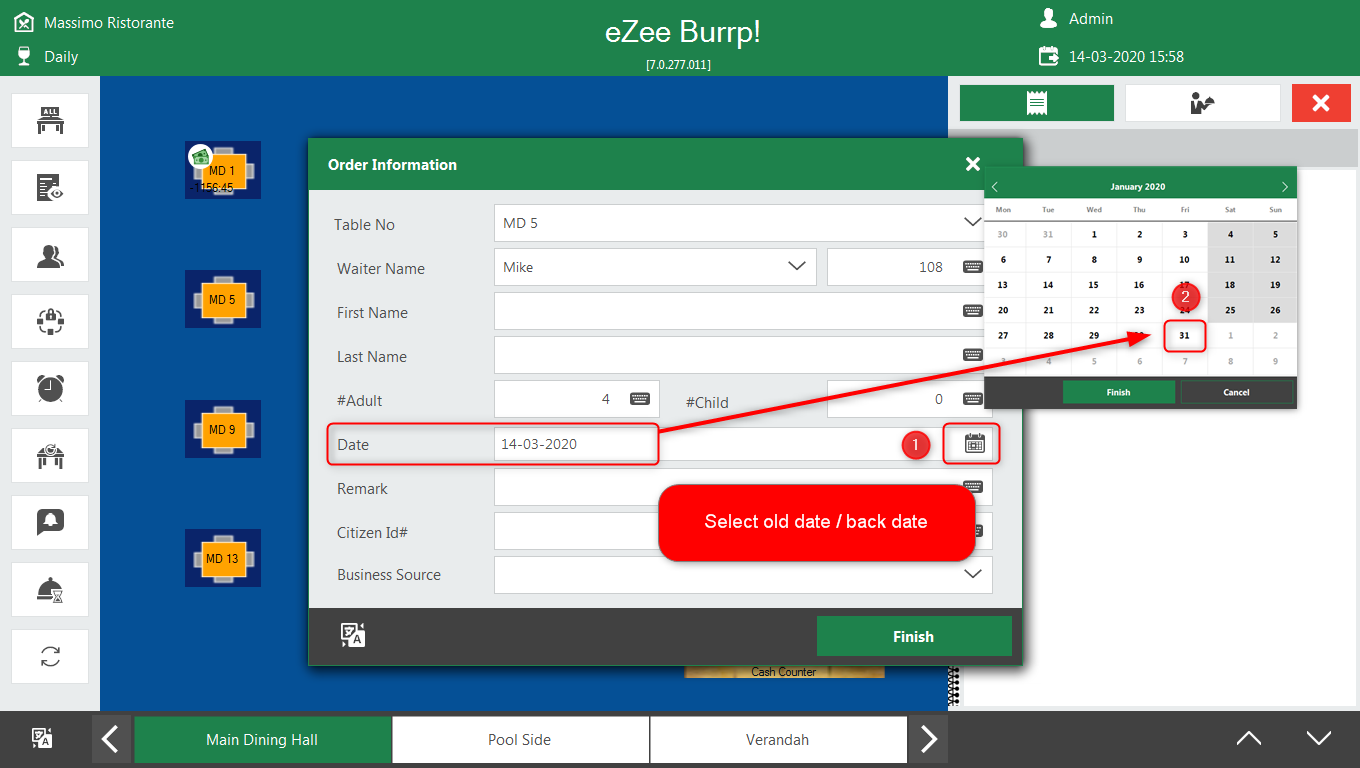Select January 31 in calendar
Screen dimensions: 1360x768
1184,336
